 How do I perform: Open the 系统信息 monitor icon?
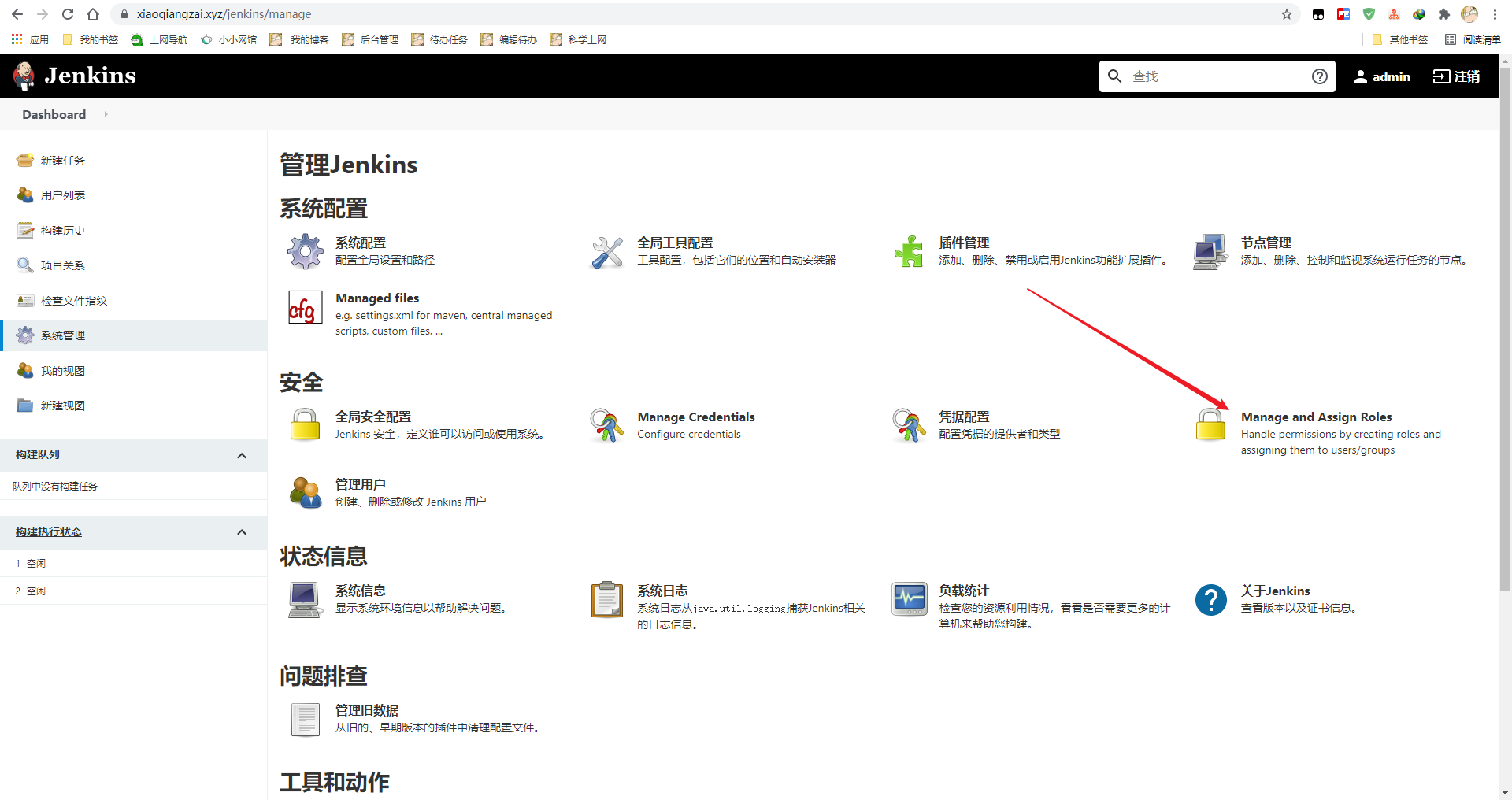pos(305,600)
